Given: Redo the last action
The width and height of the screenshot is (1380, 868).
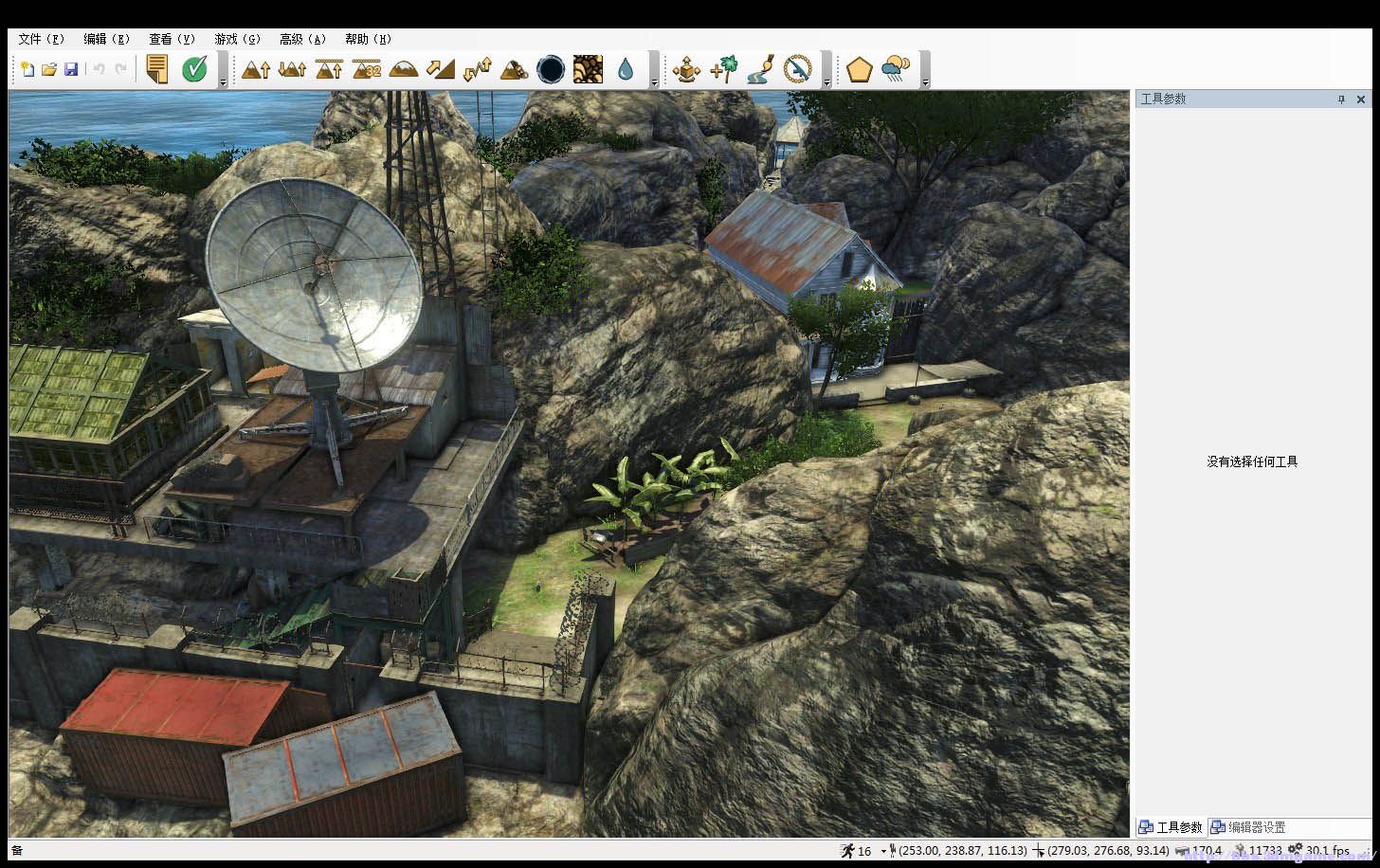Looking at the screenshot, I should tap(120, 69).
